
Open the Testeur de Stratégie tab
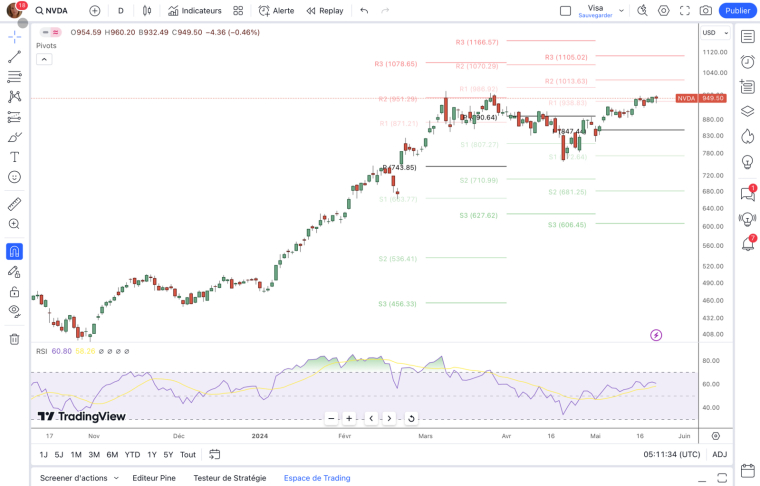pyautogui.click(x=230, y=478)
